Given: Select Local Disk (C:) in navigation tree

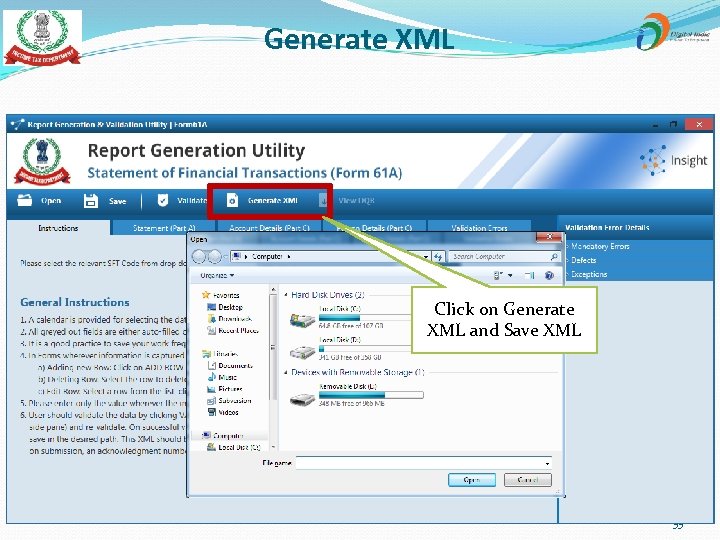Looking at the screenshot, I should point(234,447).
